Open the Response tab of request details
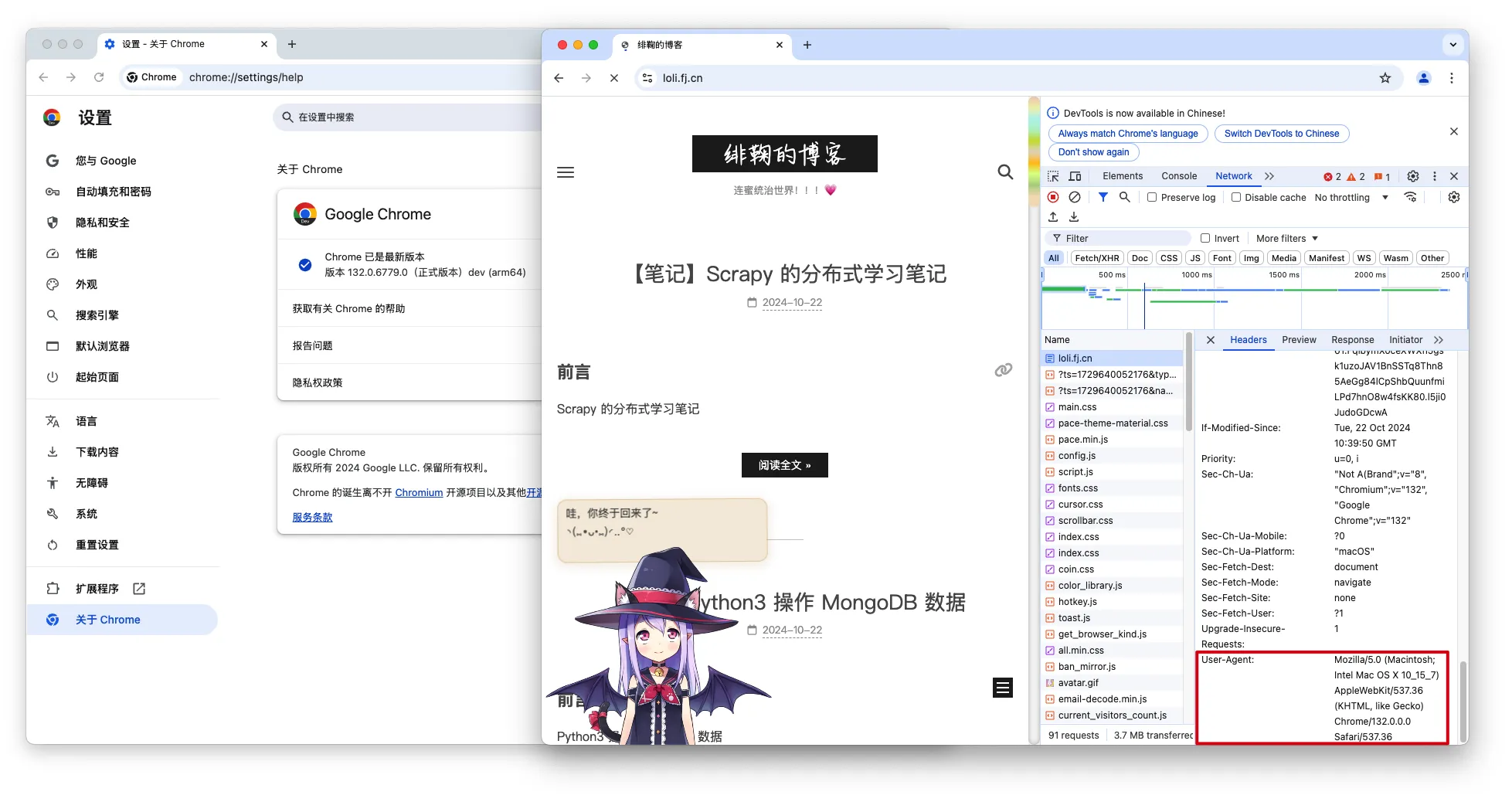 pyautogui.click(x=1353, y=340)
